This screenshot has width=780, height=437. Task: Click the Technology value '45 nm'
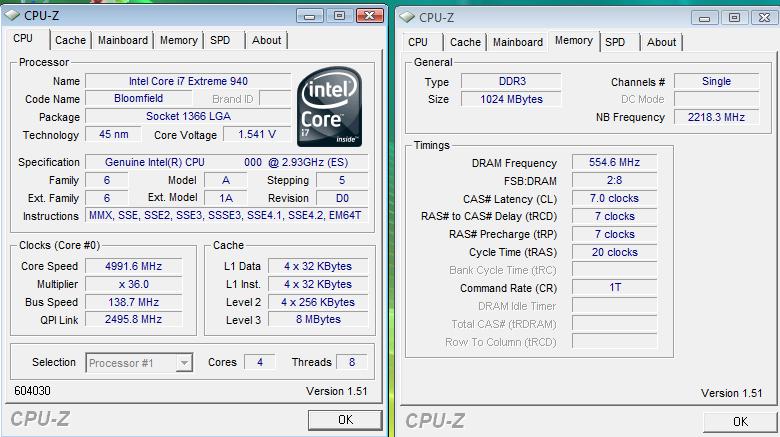tap(113, 134)
